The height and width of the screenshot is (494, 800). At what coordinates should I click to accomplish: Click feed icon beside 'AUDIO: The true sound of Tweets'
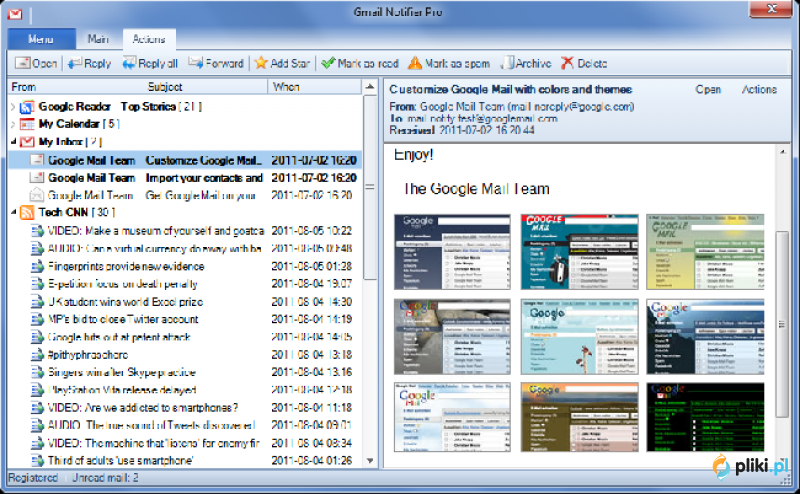pyautogui.click(x=37, y=425)
